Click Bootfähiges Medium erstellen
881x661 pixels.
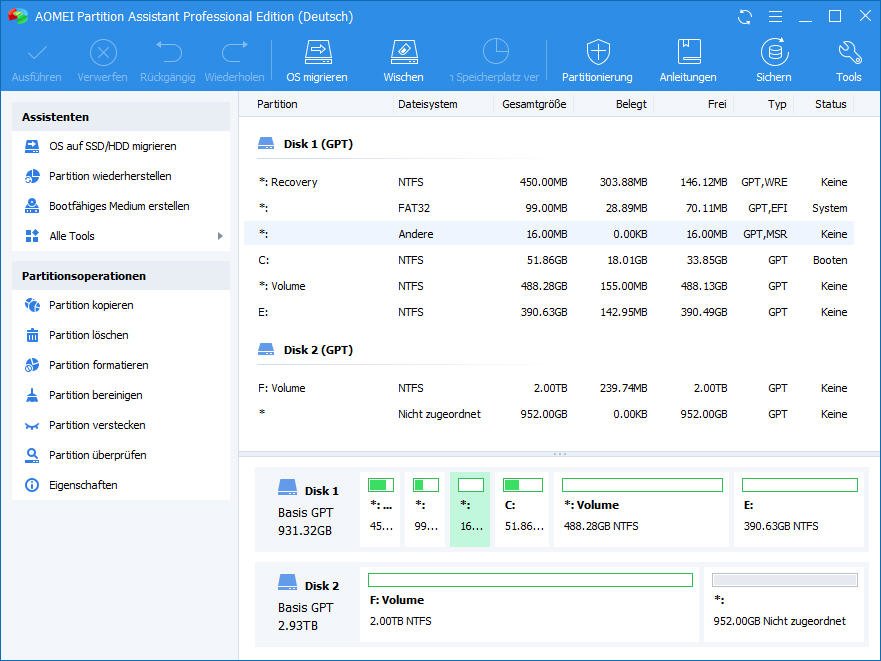(x=119, y=206)
